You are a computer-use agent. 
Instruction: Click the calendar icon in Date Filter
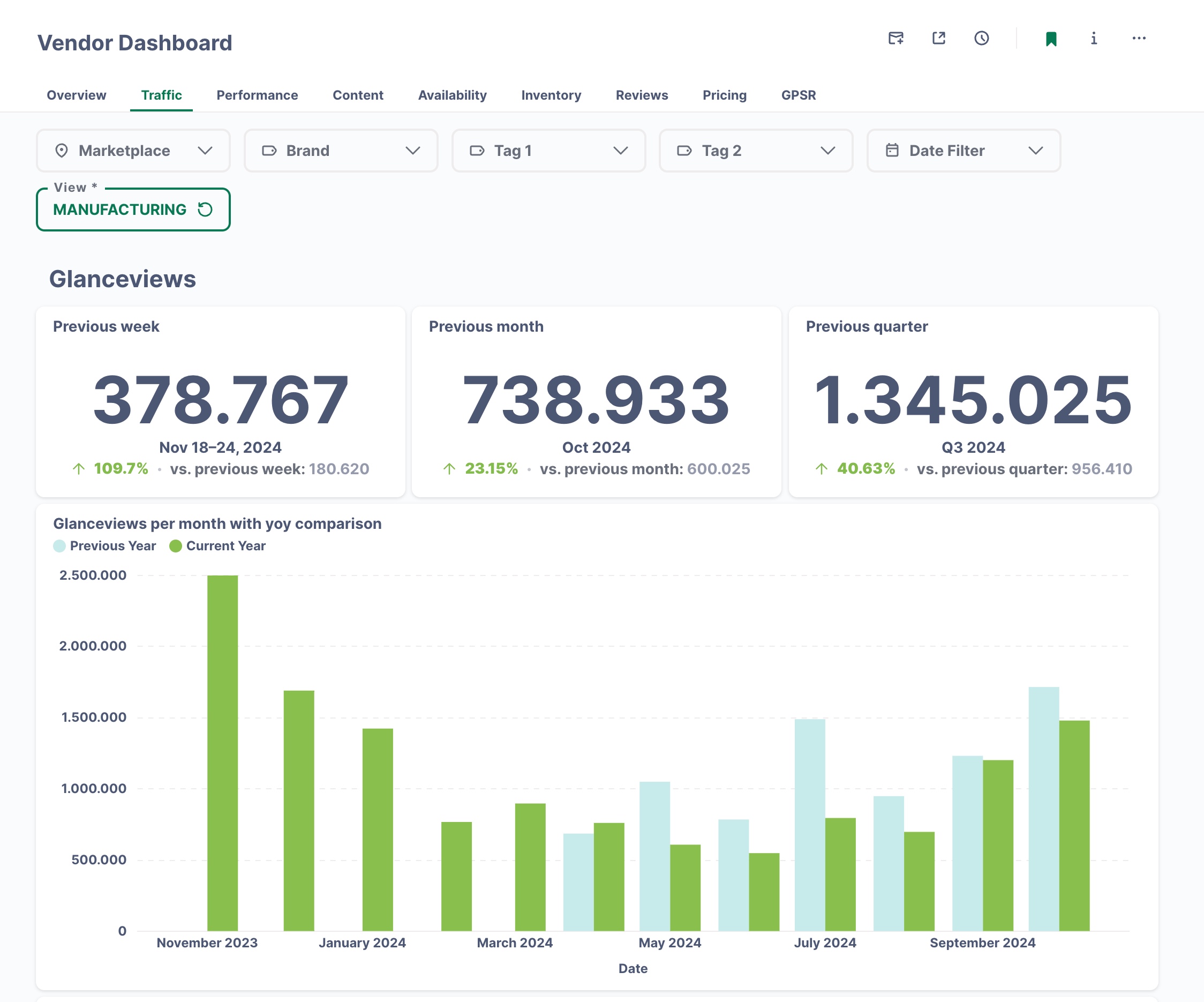[892, 150]
